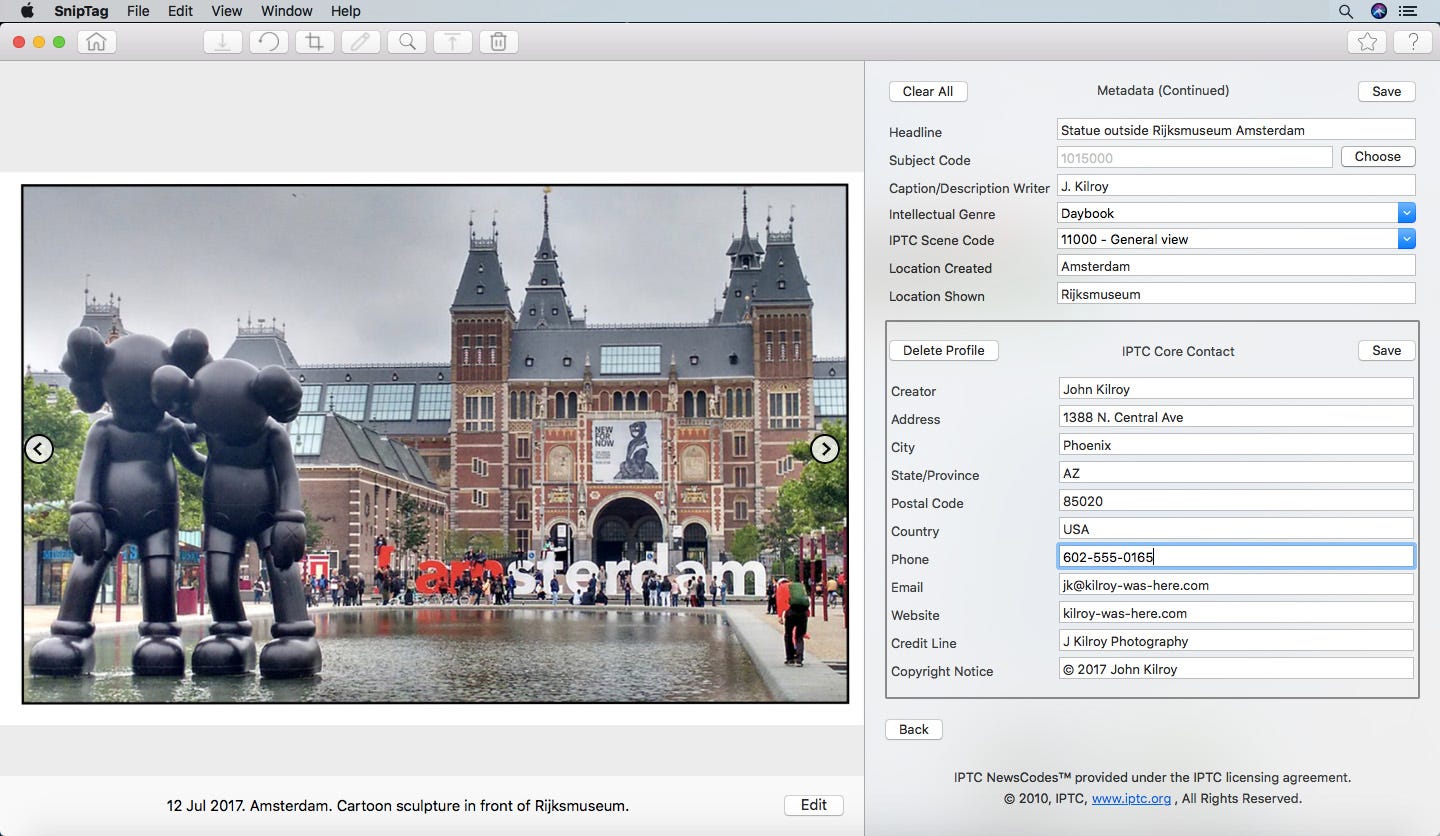Click the Copyright Notice field
The image size is (1440, 836).
pos(1236,668)
